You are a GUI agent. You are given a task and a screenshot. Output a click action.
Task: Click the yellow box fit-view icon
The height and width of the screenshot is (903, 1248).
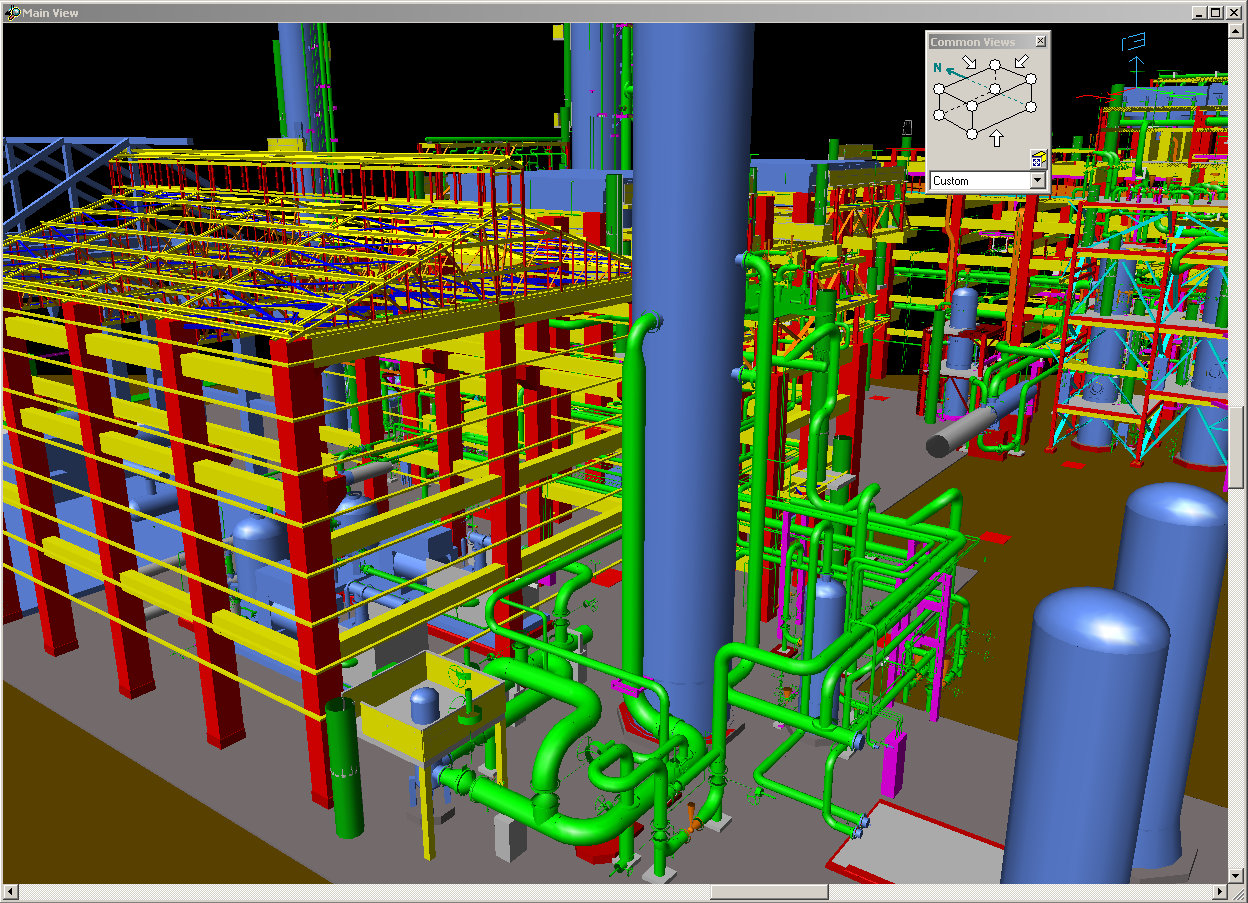[1037, 160]
